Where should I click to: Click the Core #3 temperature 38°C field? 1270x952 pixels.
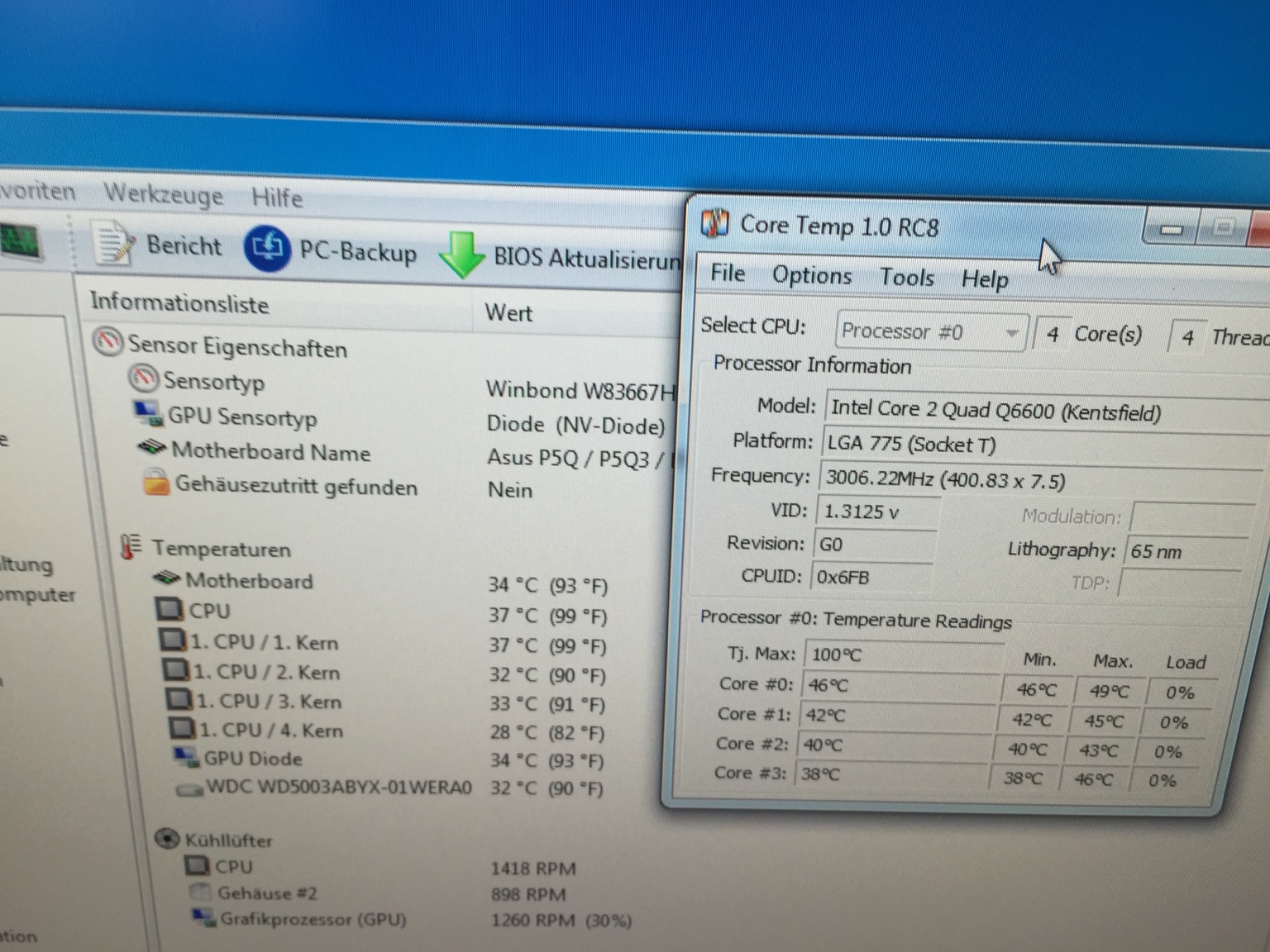891,774
